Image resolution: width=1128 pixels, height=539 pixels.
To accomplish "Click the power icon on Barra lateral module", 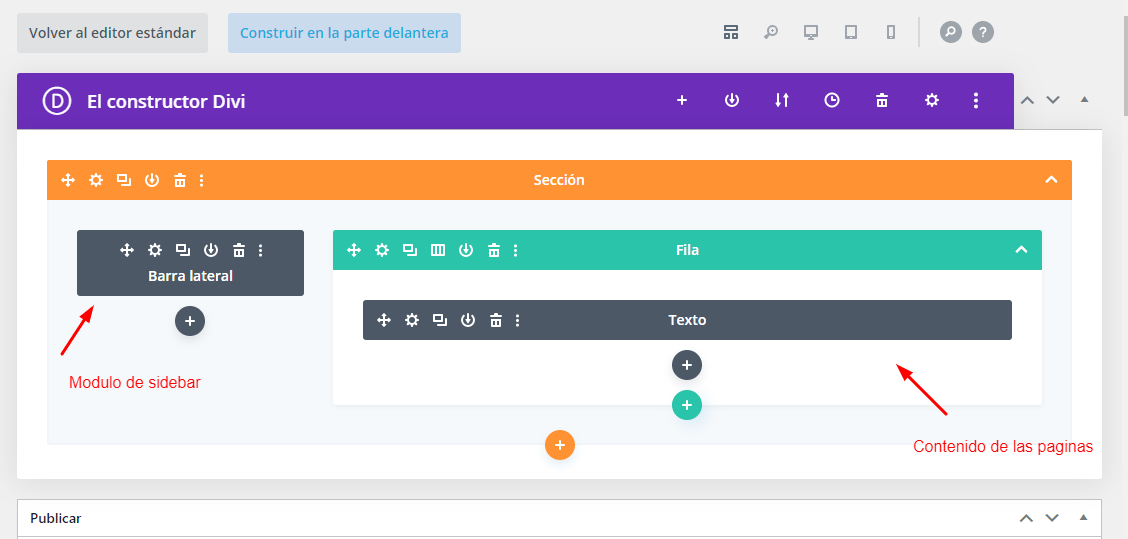I will pyautogui.click(x=211, y=250).
